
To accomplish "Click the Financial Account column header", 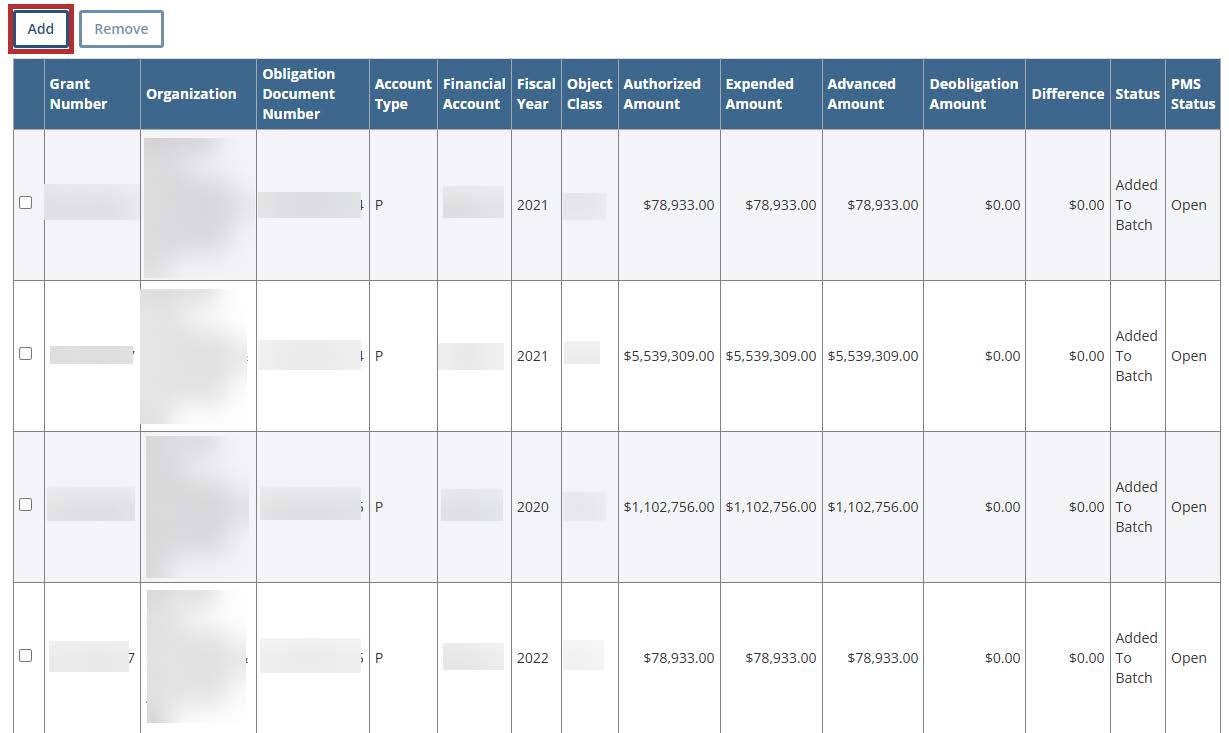I will 474,94.
